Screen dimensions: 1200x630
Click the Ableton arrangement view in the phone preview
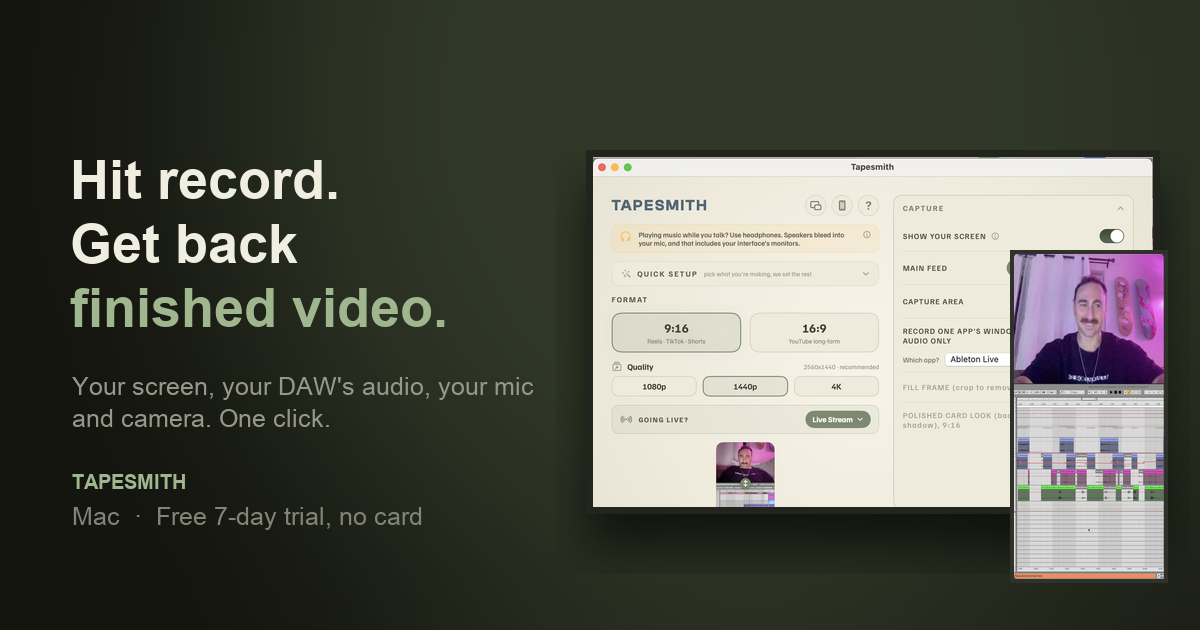[1088, 482]
